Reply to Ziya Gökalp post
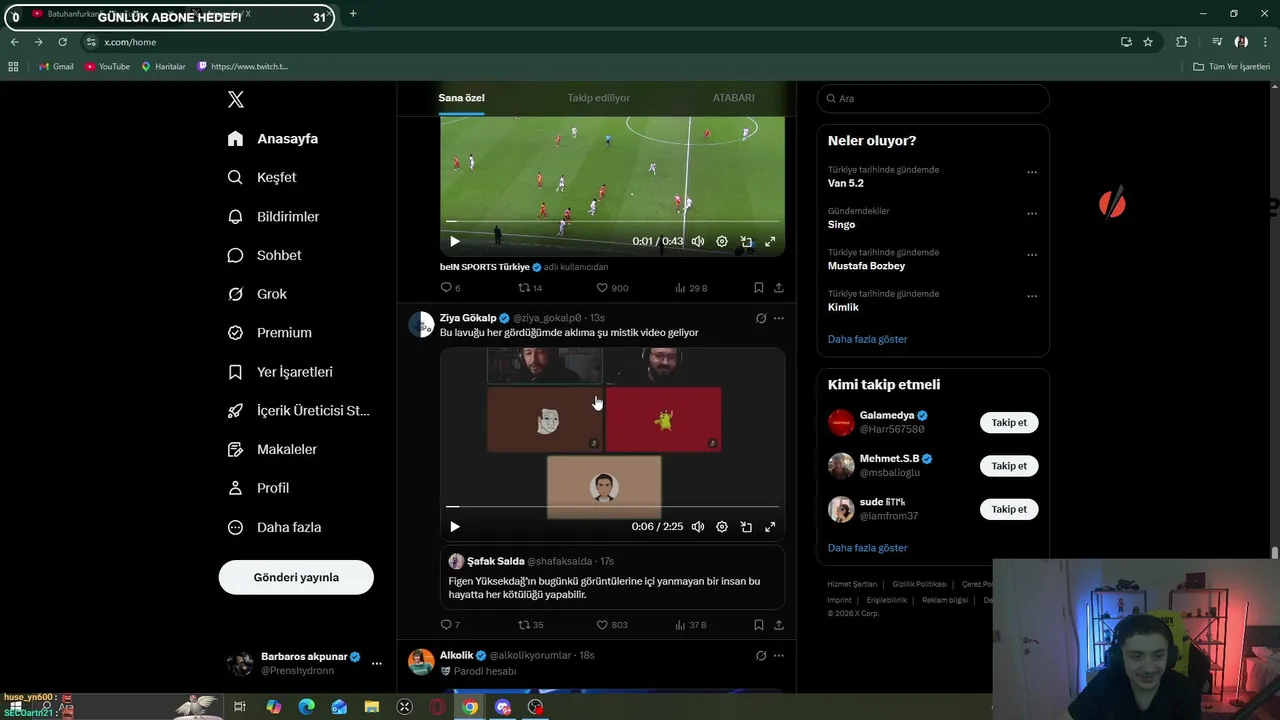1280x720 pixels. (450, 625)
